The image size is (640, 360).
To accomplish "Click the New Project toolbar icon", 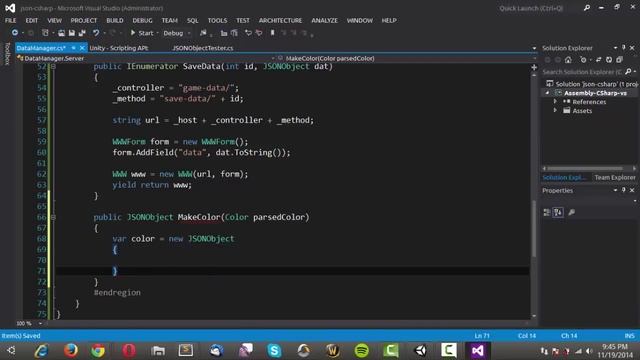I will click(x=45, y=33).
